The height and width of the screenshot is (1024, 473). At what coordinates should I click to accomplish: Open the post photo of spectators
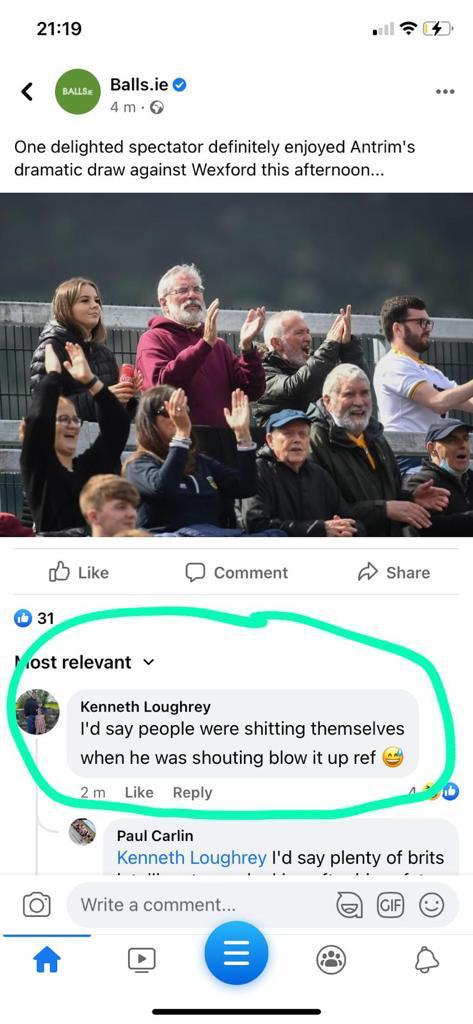(236, 364)
